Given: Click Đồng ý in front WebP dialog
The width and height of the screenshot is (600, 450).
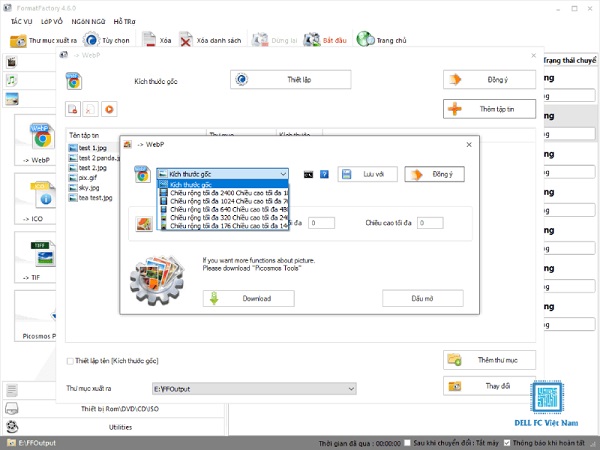Looking at the screenshot, I should pyautogui.click(x=435, y=174).
